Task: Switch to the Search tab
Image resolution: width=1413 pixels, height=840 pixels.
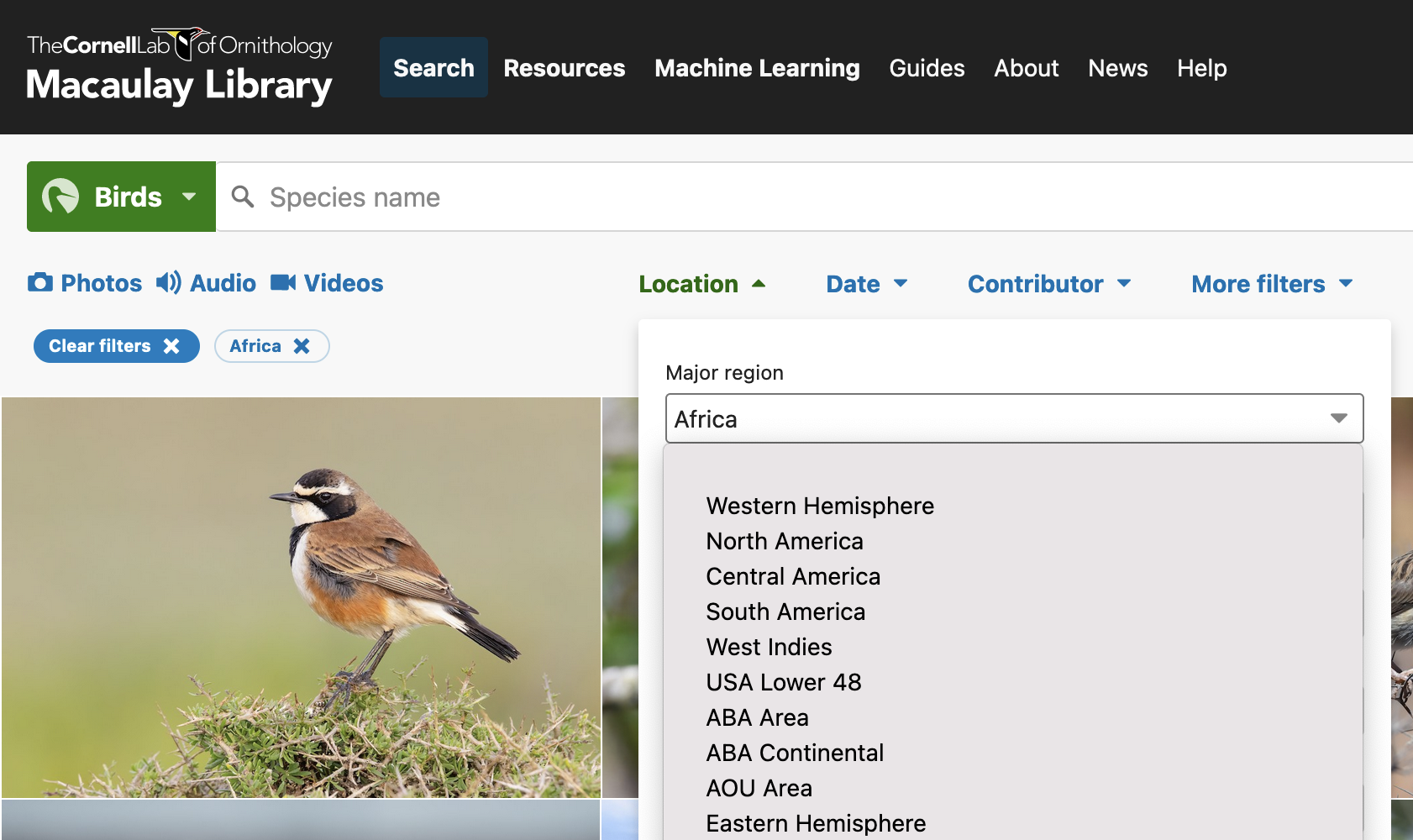Action: coord(433,67)
